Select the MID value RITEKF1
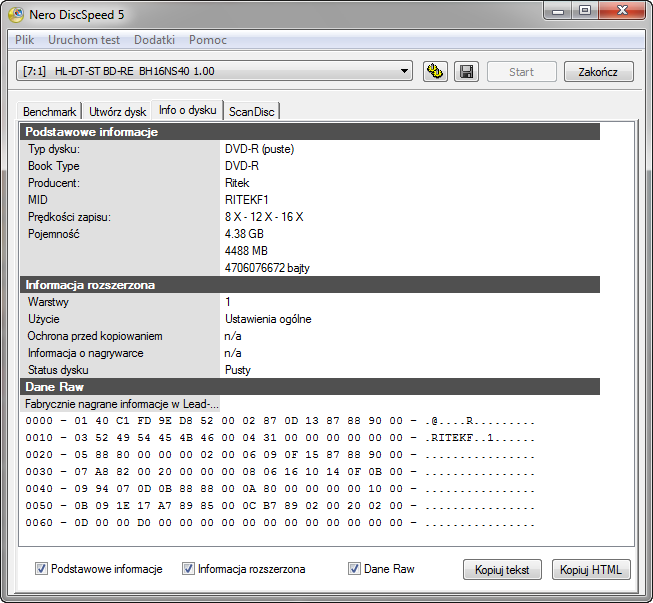 (247, 200)
